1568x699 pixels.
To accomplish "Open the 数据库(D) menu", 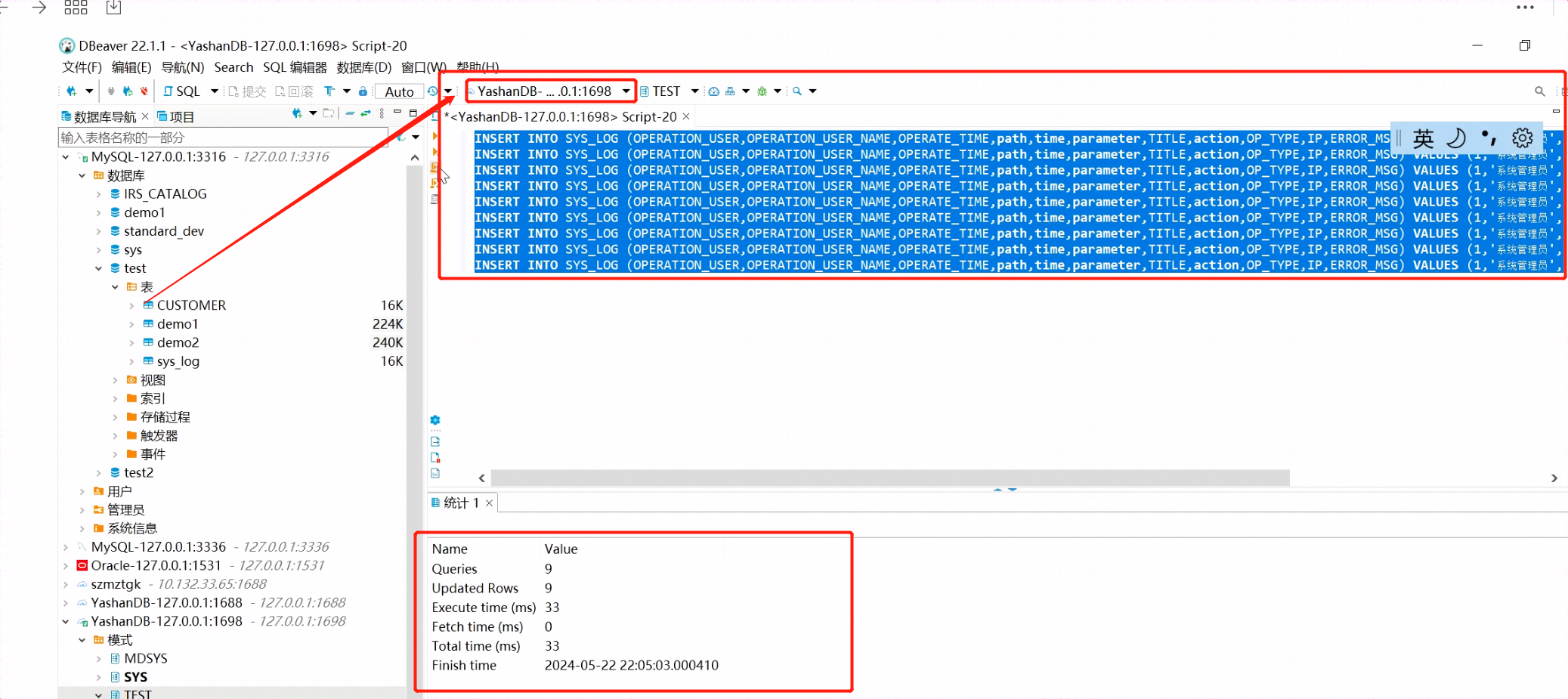I will coord(363,67).
